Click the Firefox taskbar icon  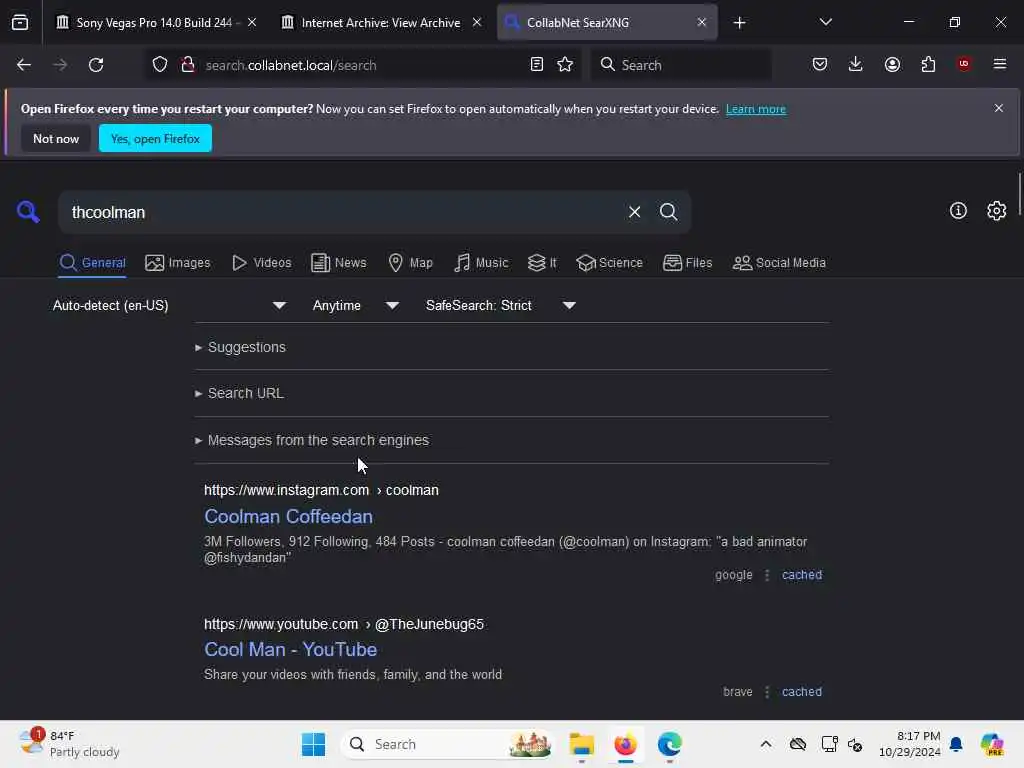point(626,744)
